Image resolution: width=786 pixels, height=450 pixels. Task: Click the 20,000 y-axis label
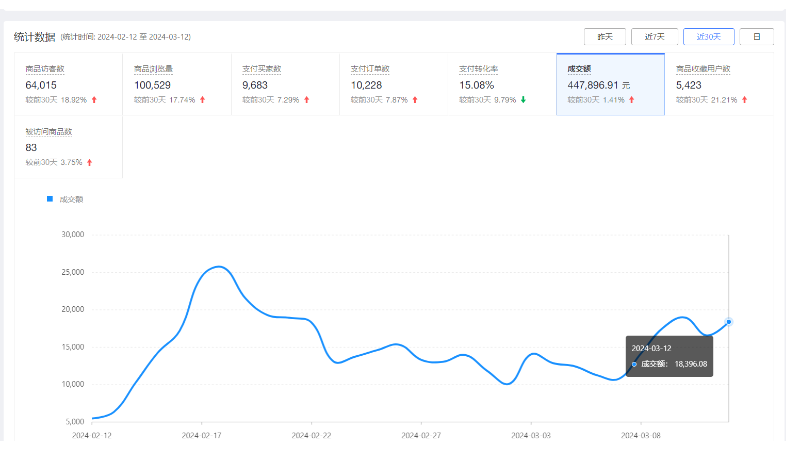coord(73,309)
